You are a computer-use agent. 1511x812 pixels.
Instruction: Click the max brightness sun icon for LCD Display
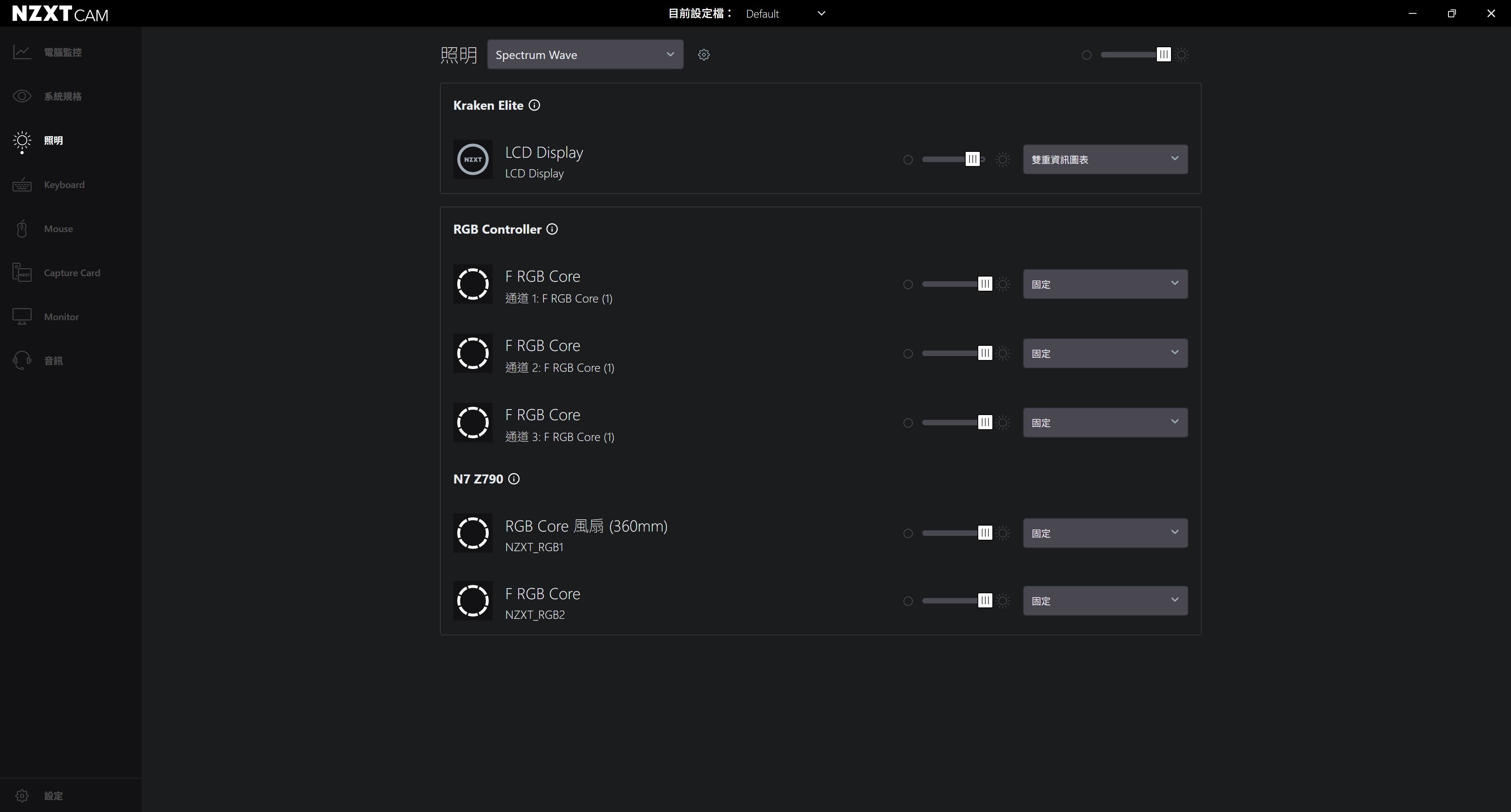pyautogui.click(x=1003, y=159)
